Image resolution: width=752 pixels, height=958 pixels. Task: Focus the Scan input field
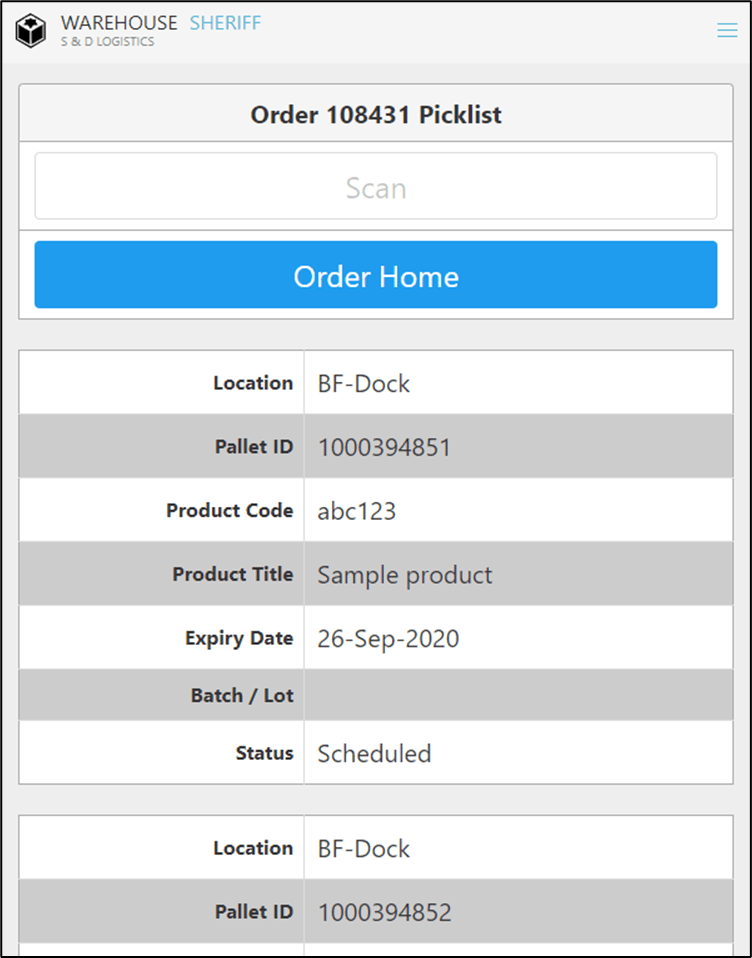coord(376,187)
